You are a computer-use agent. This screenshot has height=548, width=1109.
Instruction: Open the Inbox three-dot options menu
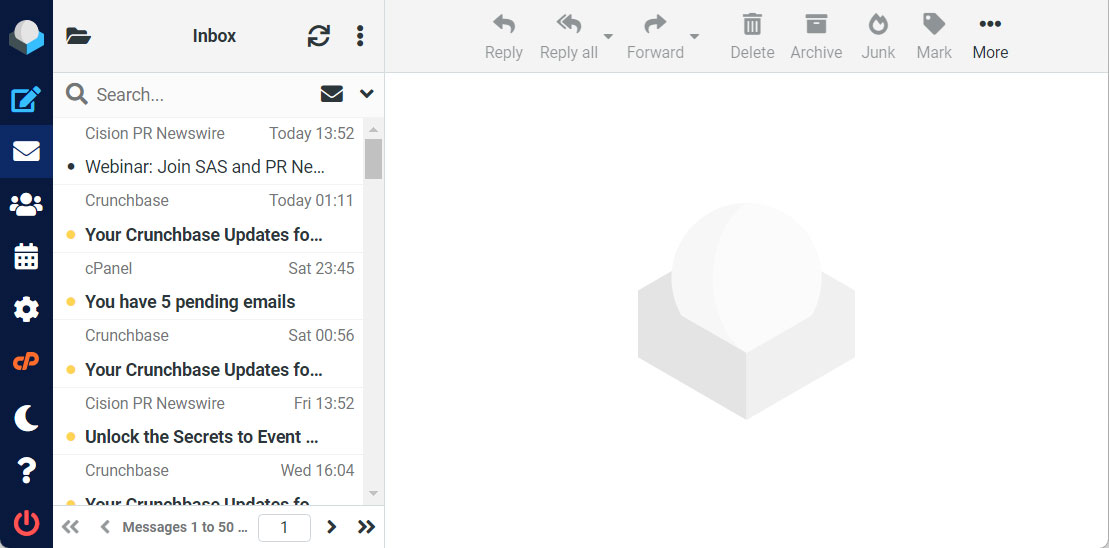[x=360, y=36]
